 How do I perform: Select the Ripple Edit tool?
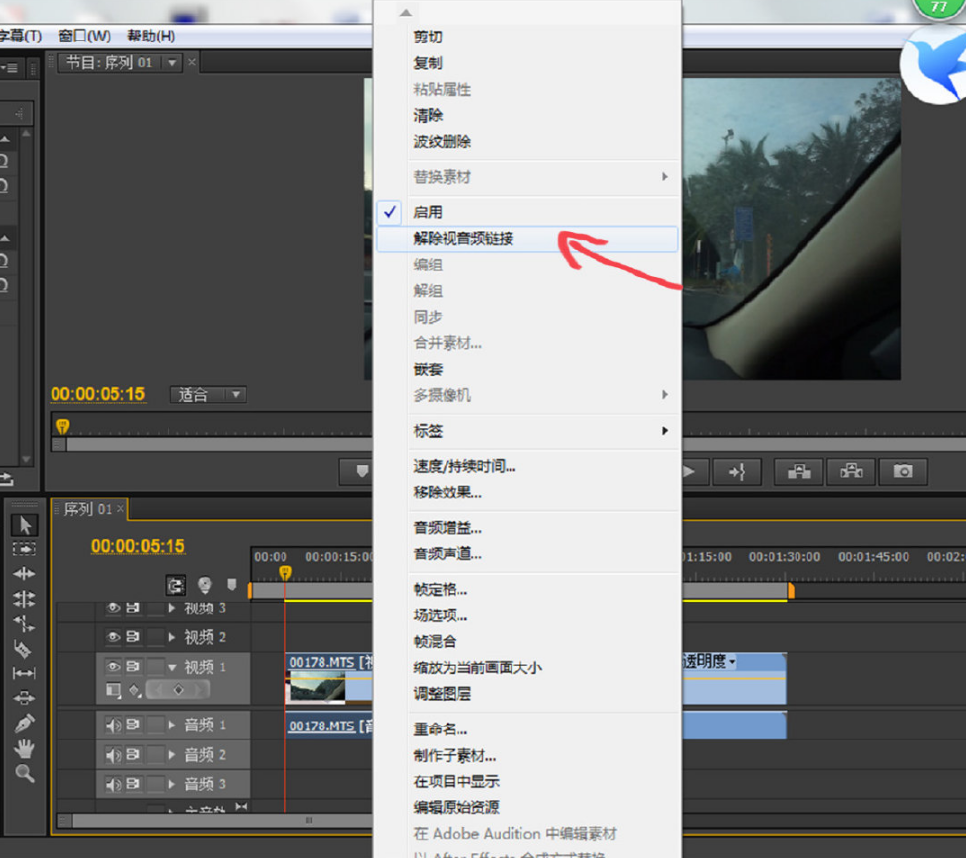tap(25, 574)
